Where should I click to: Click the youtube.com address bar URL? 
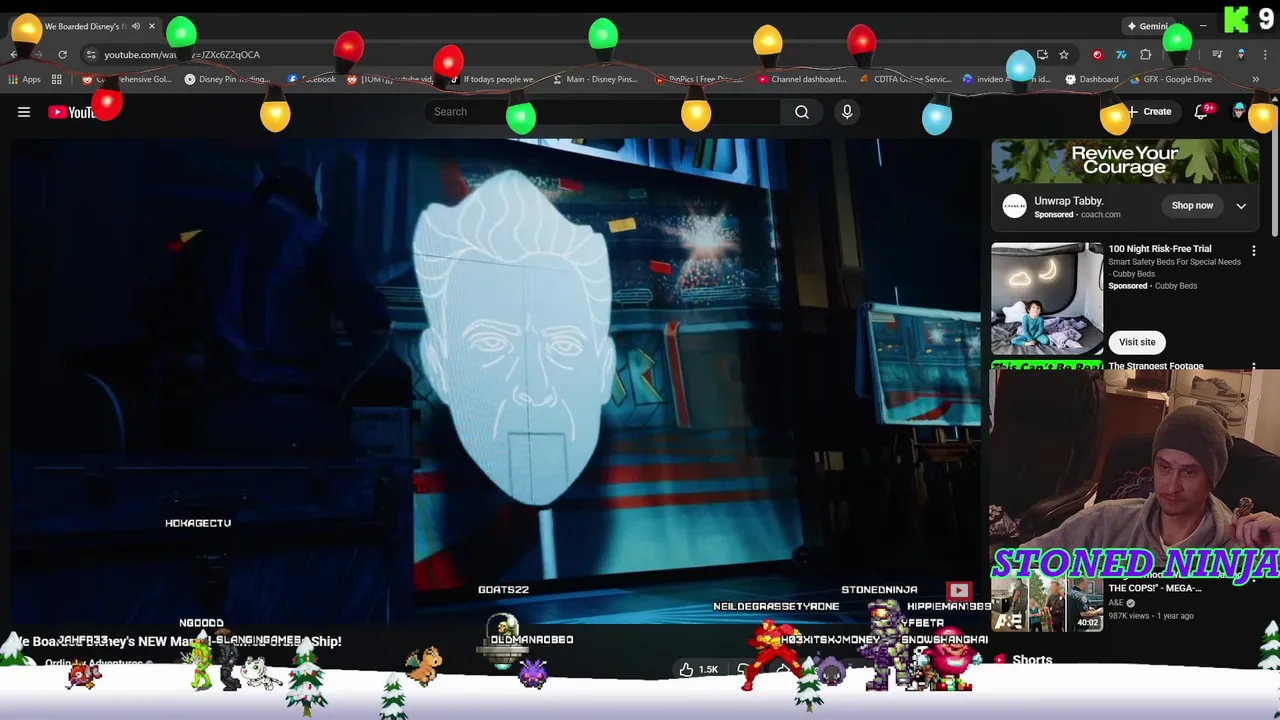point(182,55)
